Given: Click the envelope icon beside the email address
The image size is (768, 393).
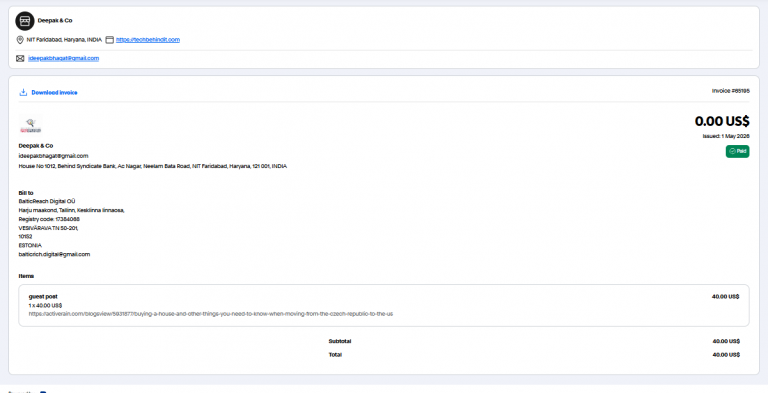Looking at the screenshot, I should [20, 58].
